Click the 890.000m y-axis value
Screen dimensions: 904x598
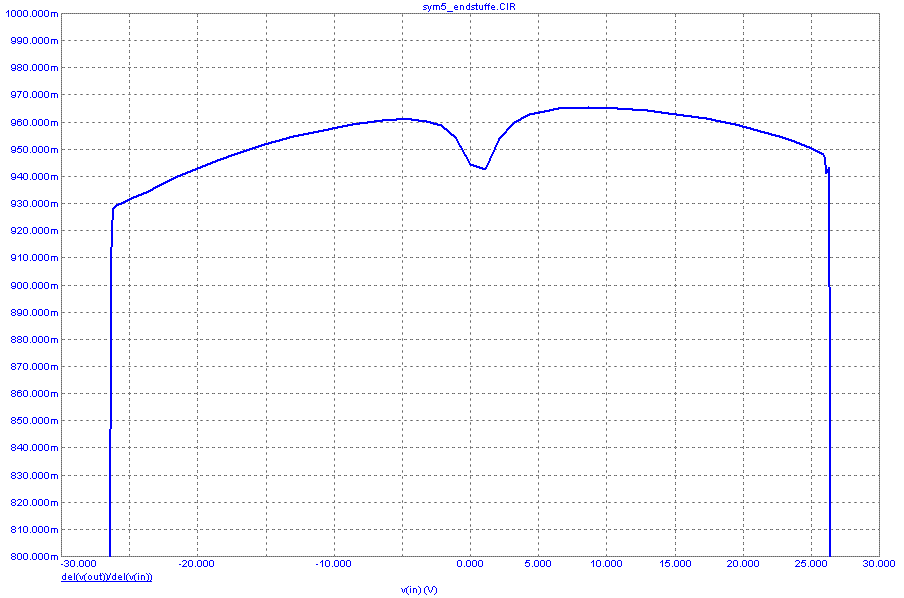[35, 313]
